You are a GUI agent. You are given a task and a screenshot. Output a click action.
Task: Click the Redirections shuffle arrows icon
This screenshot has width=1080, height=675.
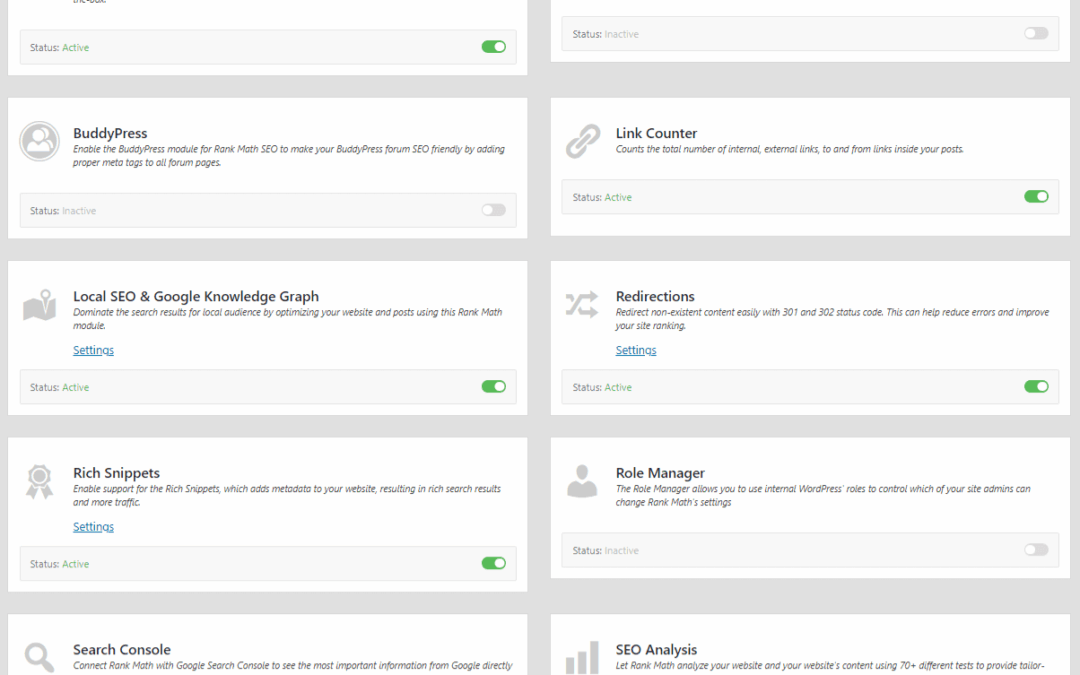(582, 304)
